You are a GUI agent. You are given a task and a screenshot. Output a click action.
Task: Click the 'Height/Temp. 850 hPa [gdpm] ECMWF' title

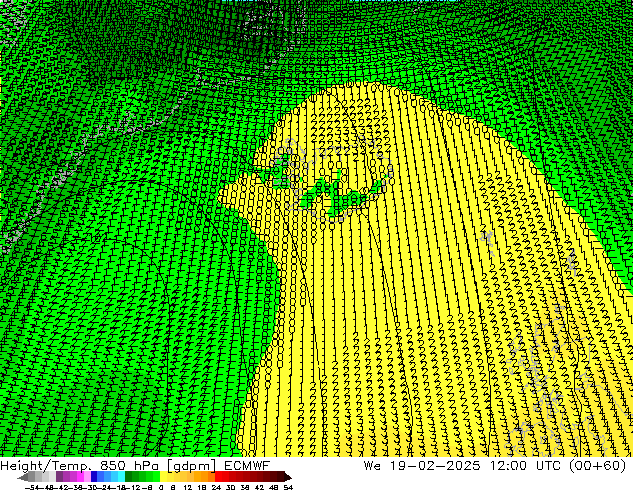pos(135,465)
